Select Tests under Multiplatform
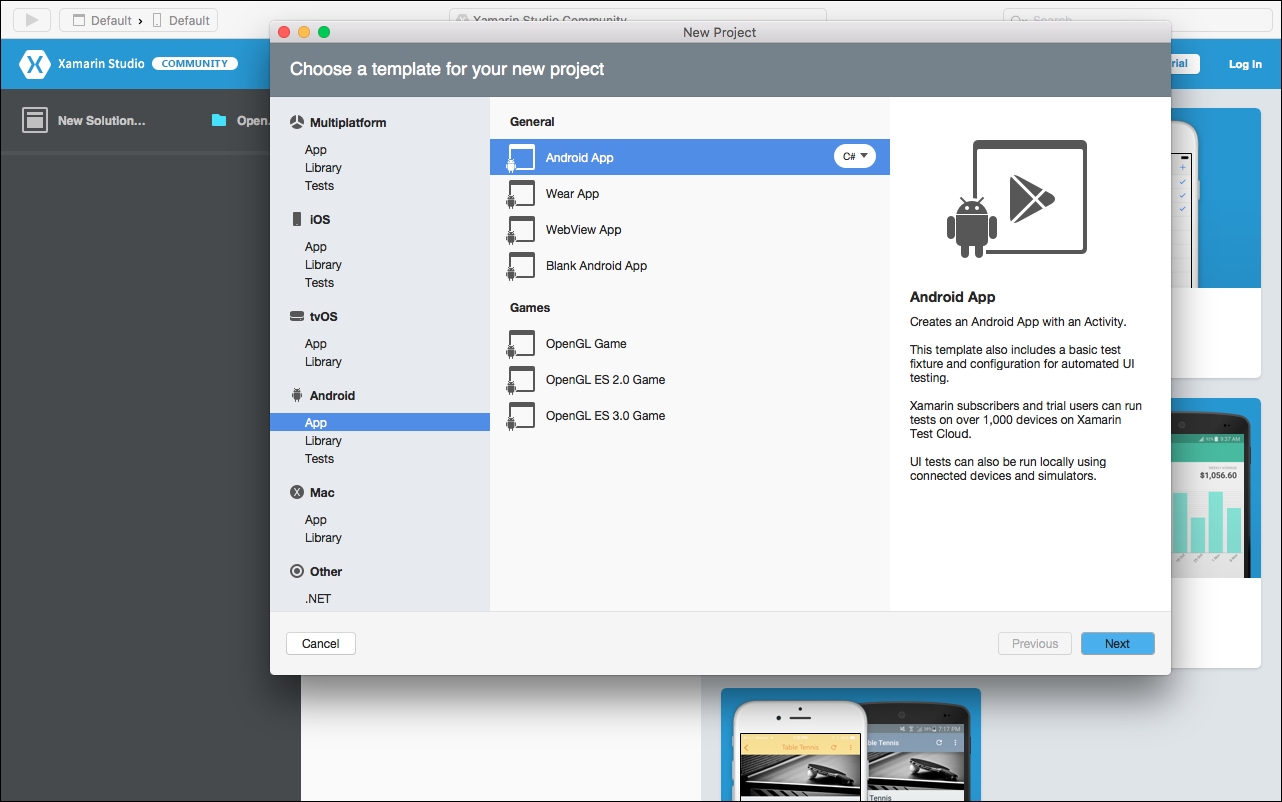The width and height of the screenshot is (1282, 802). point(319,186)
